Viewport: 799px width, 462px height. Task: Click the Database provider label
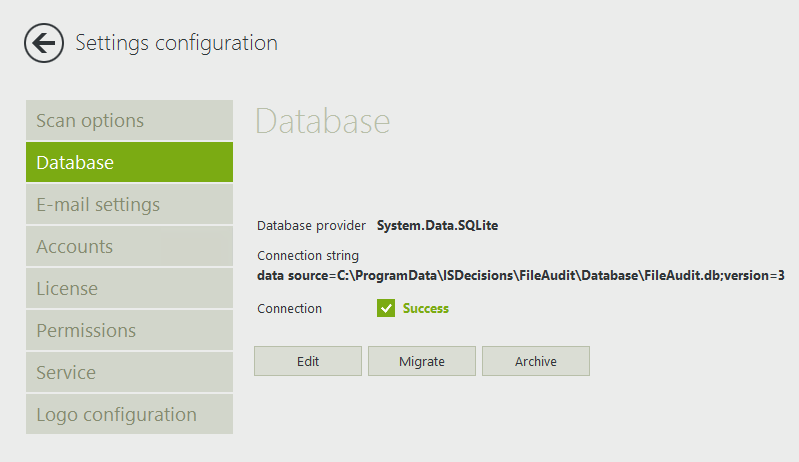pyautogui.click(x=311, y=225)
